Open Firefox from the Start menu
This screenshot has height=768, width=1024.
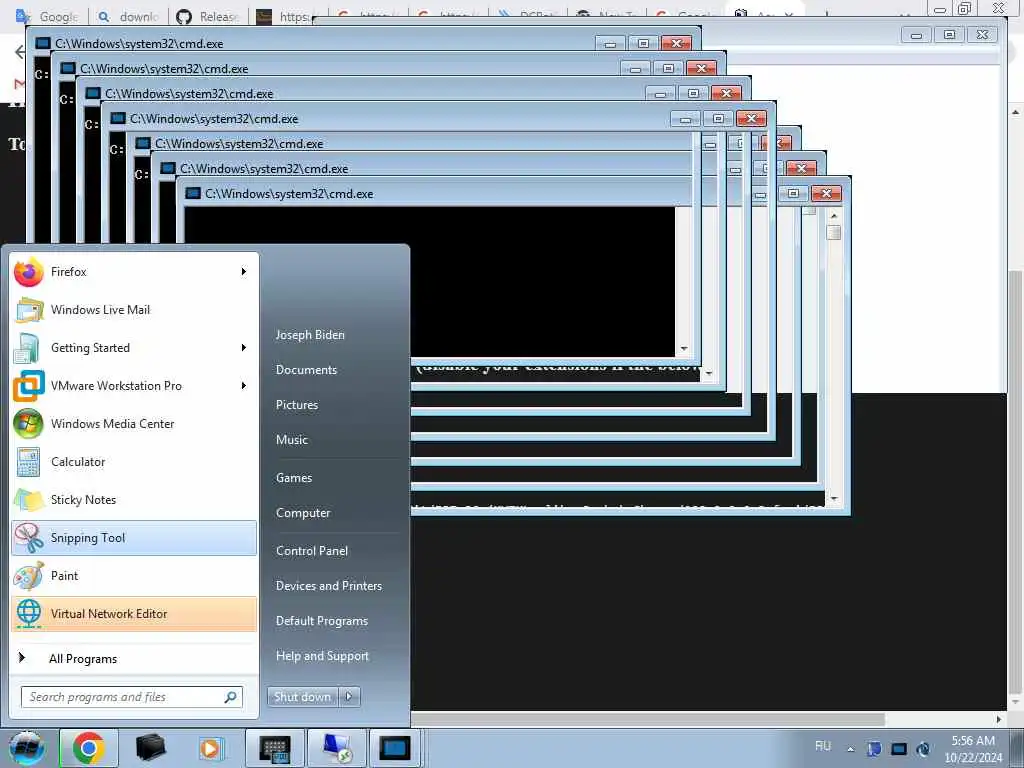point(134,272)
